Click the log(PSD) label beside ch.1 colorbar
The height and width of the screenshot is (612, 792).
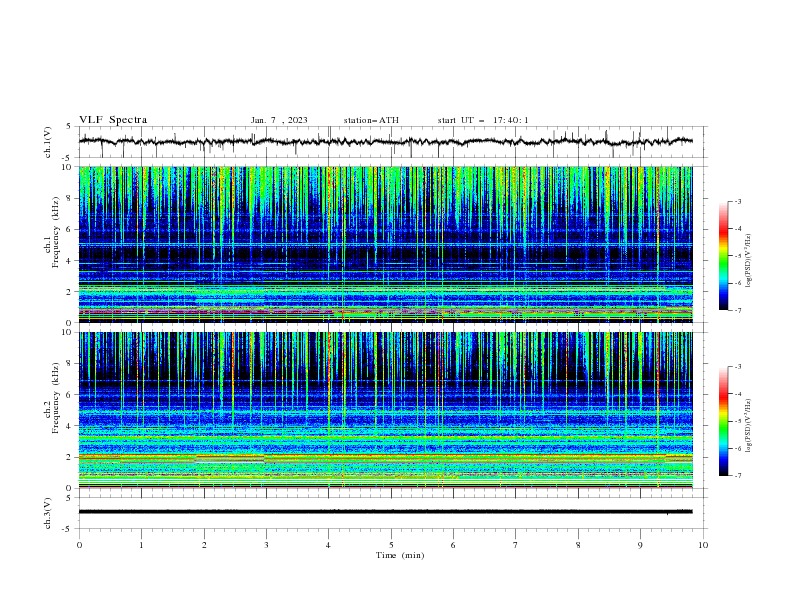tap(749, 261)
